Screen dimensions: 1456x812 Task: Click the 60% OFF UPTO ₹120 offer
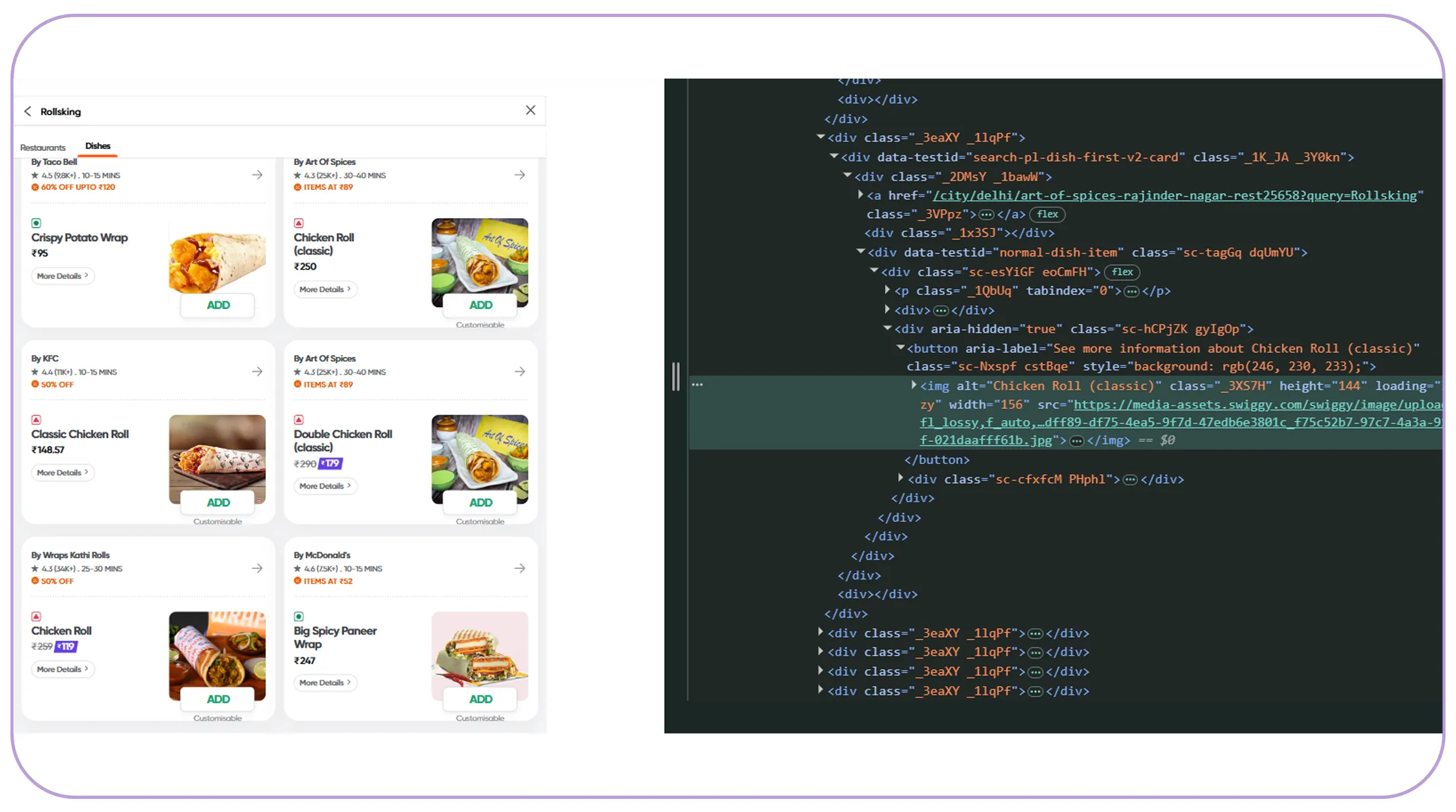point(73,187)
